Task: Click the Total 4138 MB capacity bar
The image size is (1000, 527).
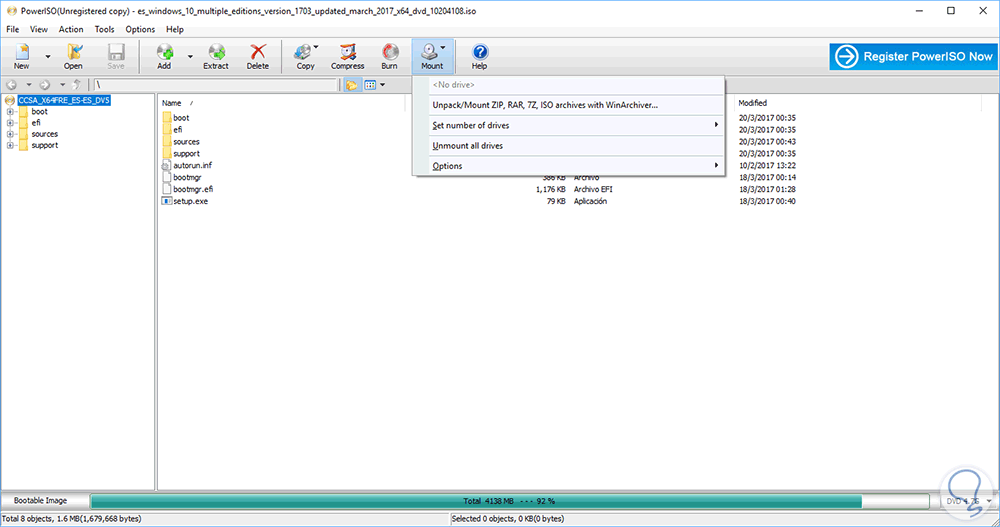Action: pyautogui.click(x=509, y=501)
